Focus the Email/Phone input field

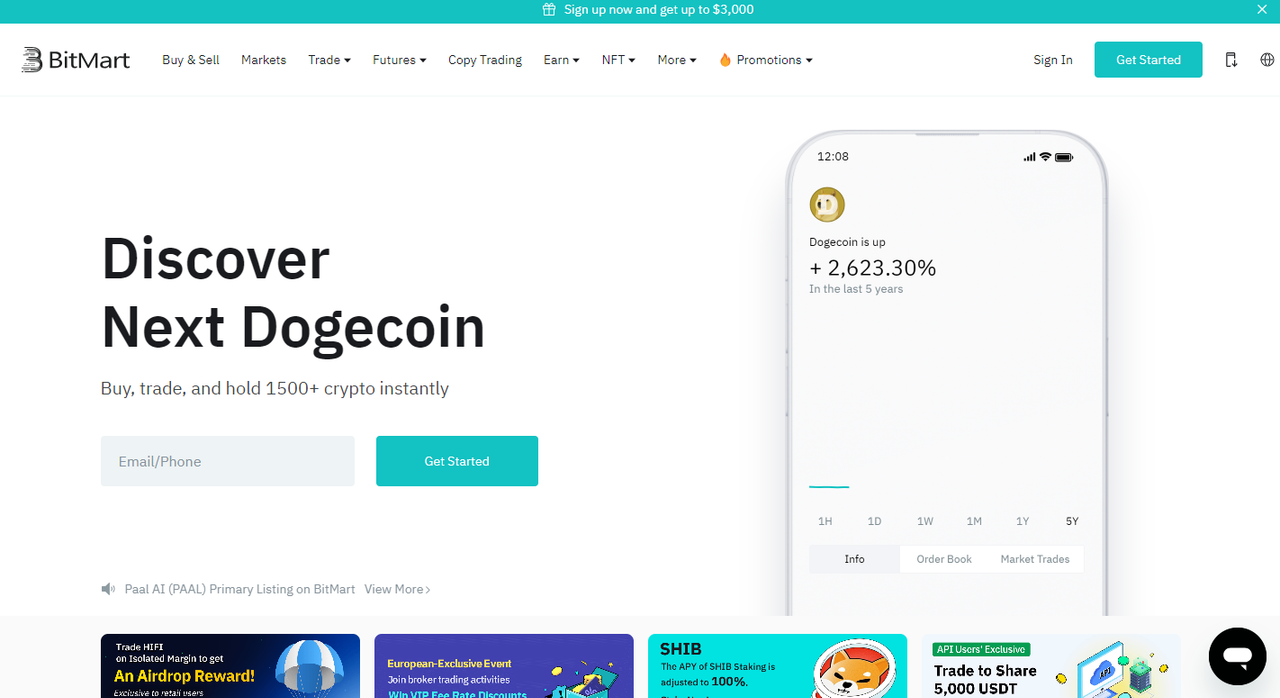228,461
